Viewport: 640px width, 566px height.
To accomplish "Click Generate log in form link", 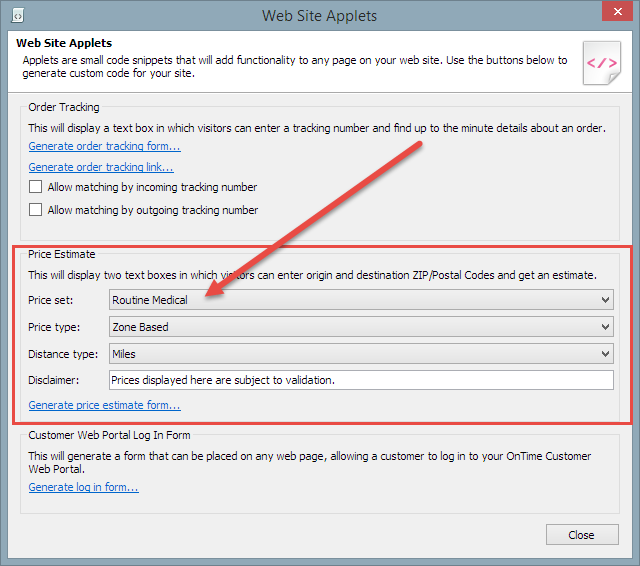I will 84,487.
